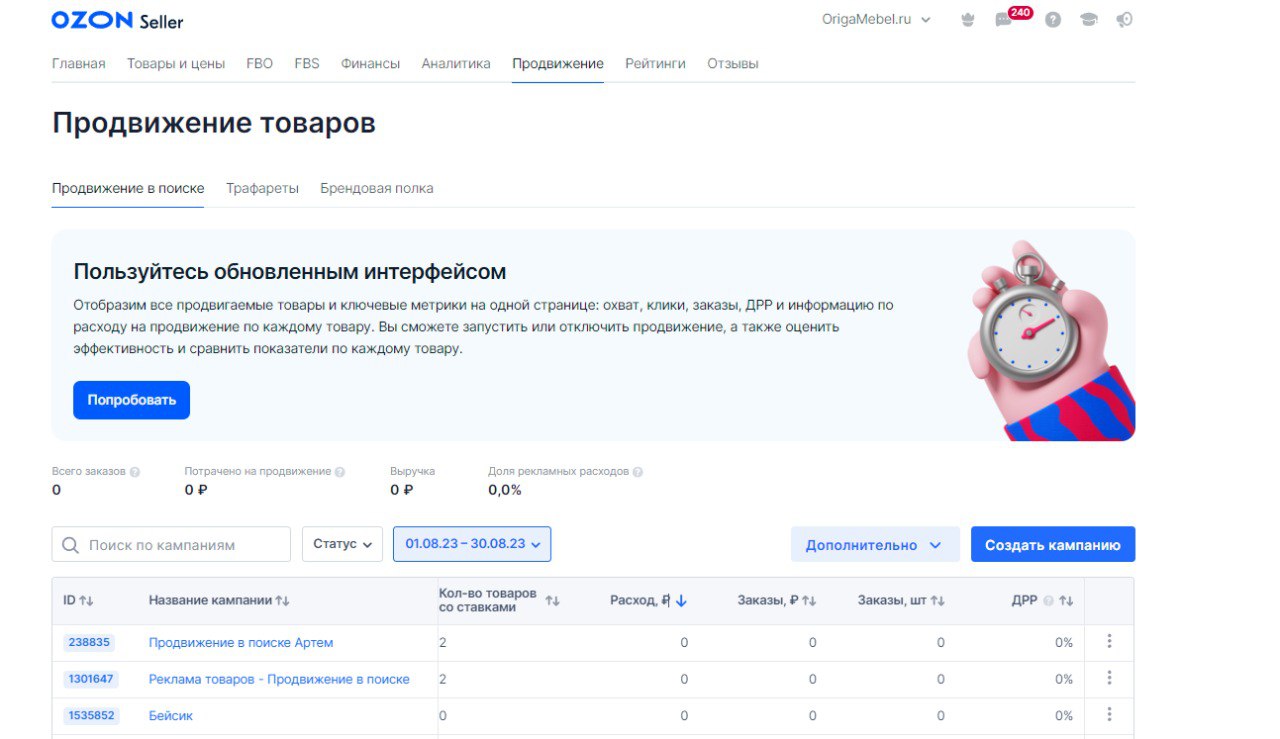Screen dimensions: 1280x739
Task: Open the Статус filter dropdown
Action: pos(342,544)
